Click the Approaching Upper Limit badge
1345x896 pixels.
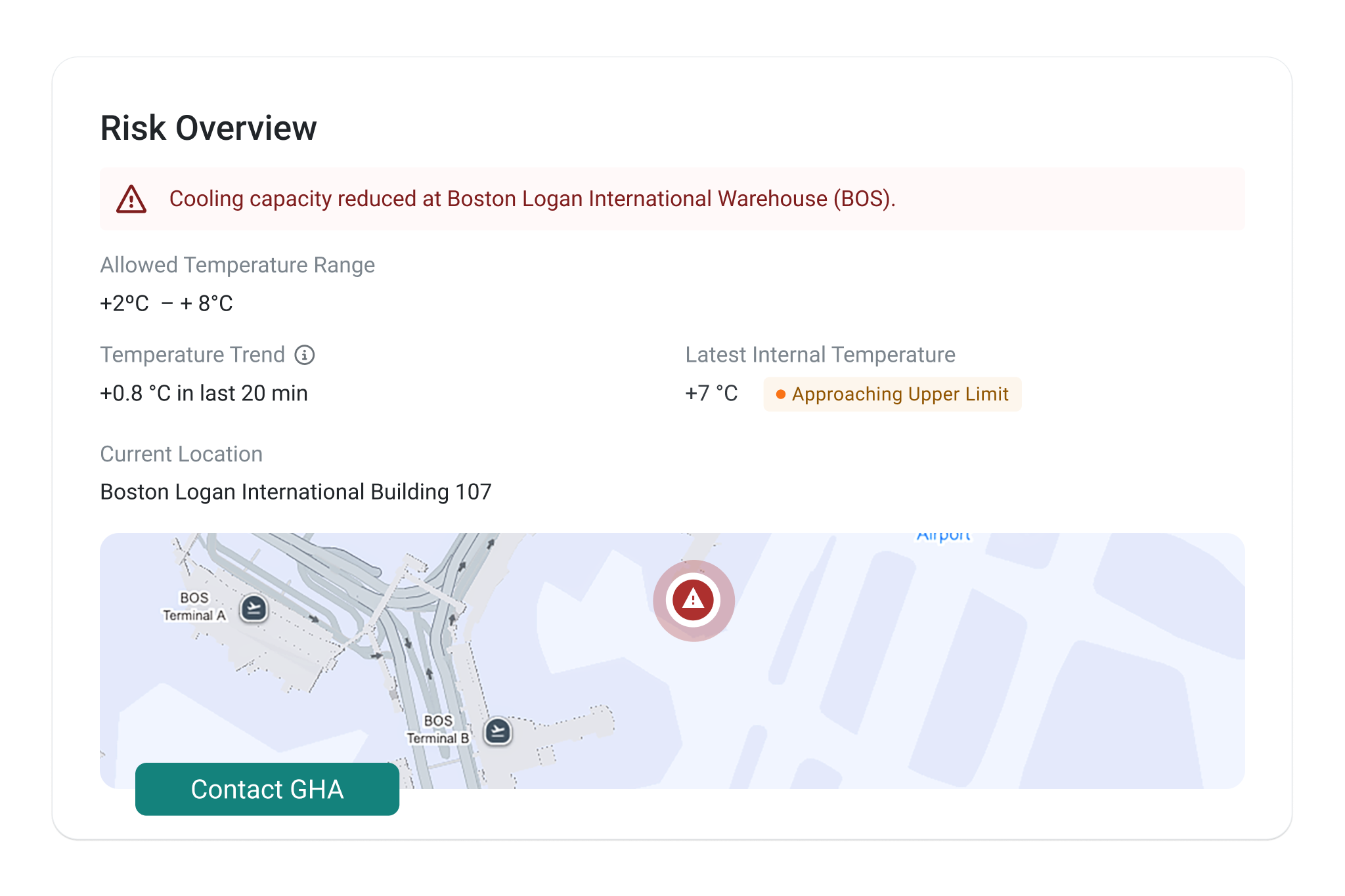892,394
